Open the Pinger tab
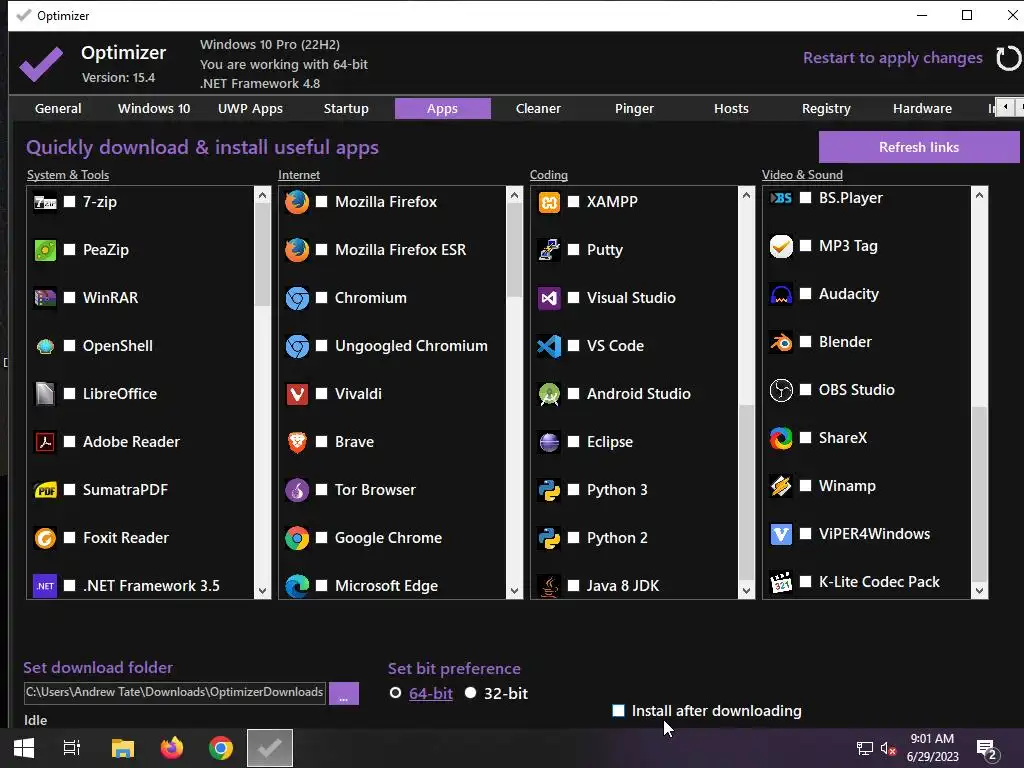The height and width of the screenshot is (768, 1024). [x=634, y=108]
